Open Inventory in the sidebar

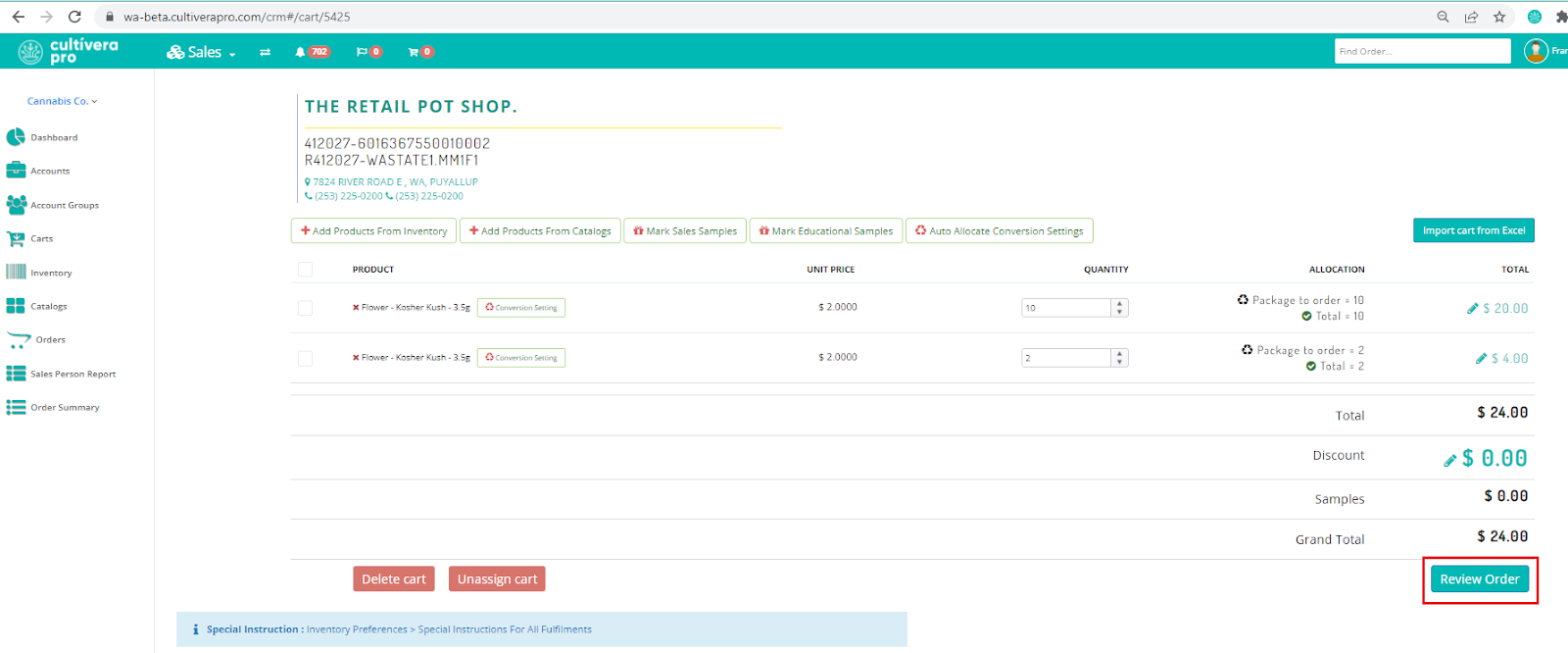coord(39,273)
